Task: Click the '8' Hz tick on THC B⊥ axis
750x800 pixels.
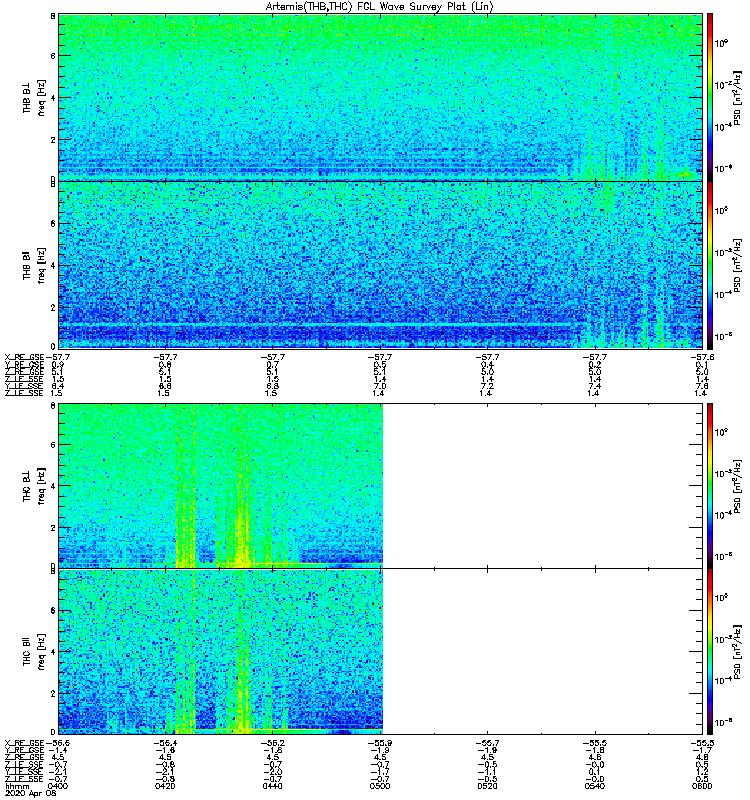Action: 53,406
